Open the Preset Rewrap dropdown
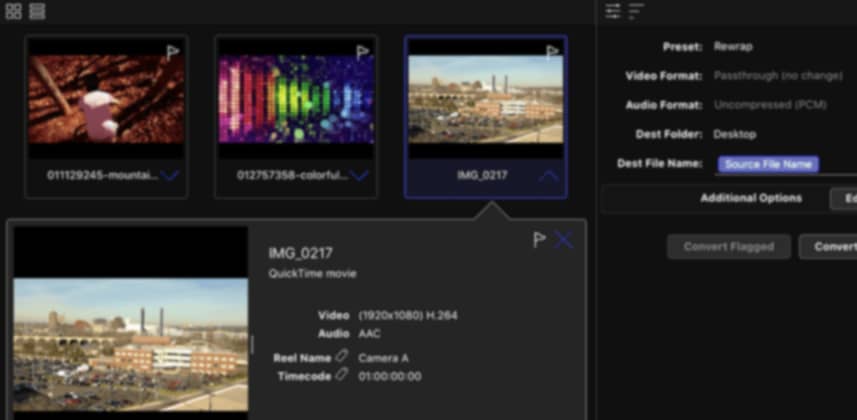 pos(733,46)
